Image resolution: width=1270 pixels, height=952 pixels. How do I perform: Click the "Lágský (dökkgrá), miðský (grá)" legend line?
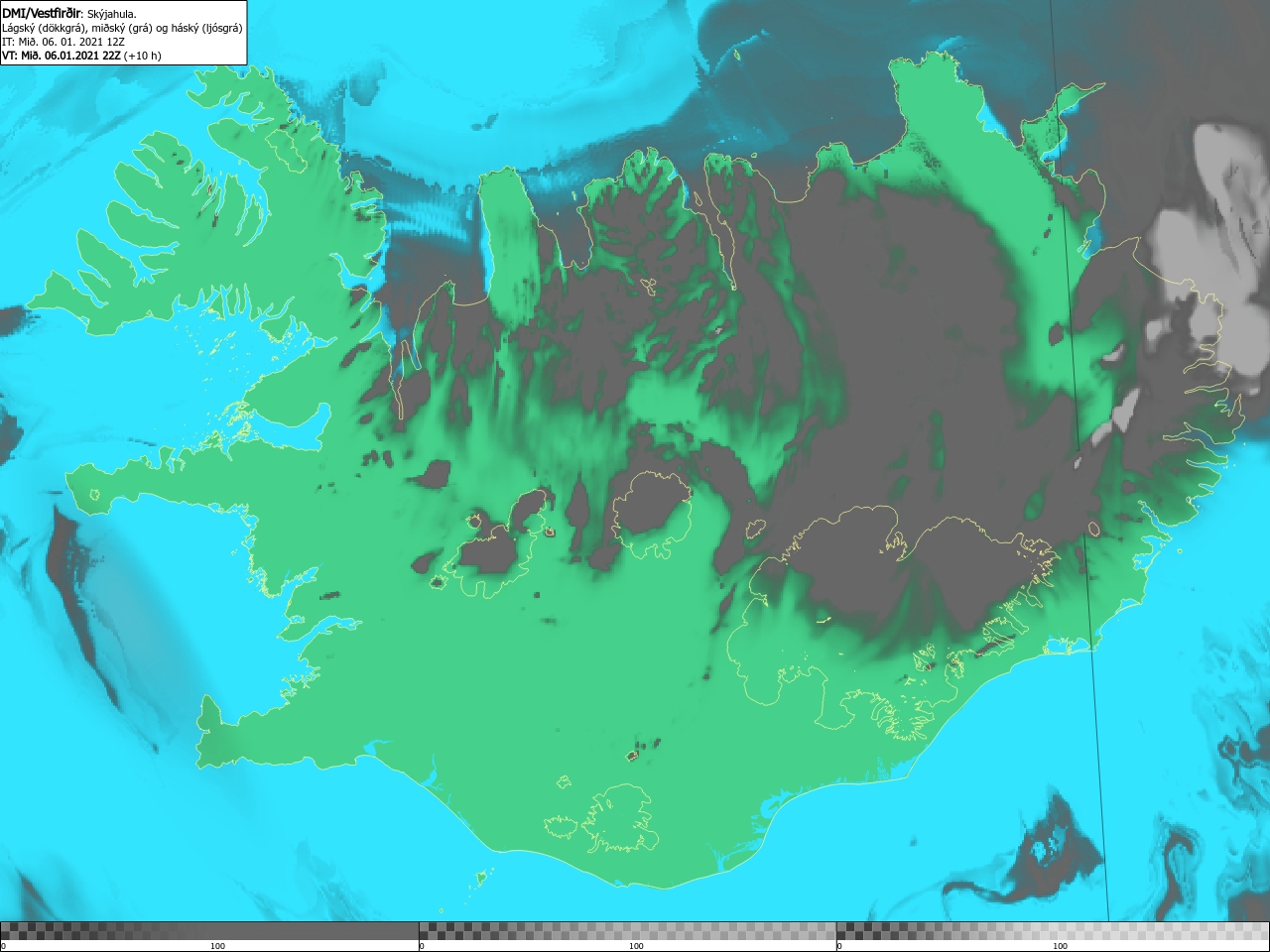coord(122,28)
